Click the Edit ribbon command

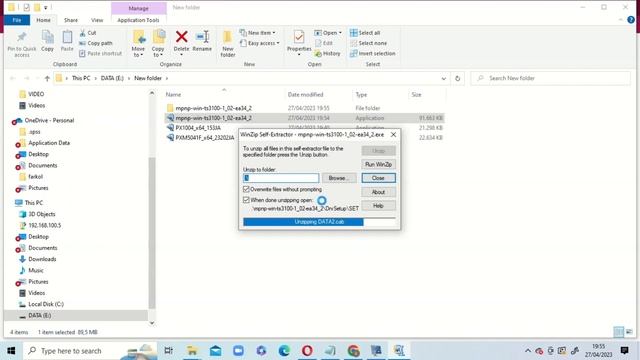(x=324, y=43)
